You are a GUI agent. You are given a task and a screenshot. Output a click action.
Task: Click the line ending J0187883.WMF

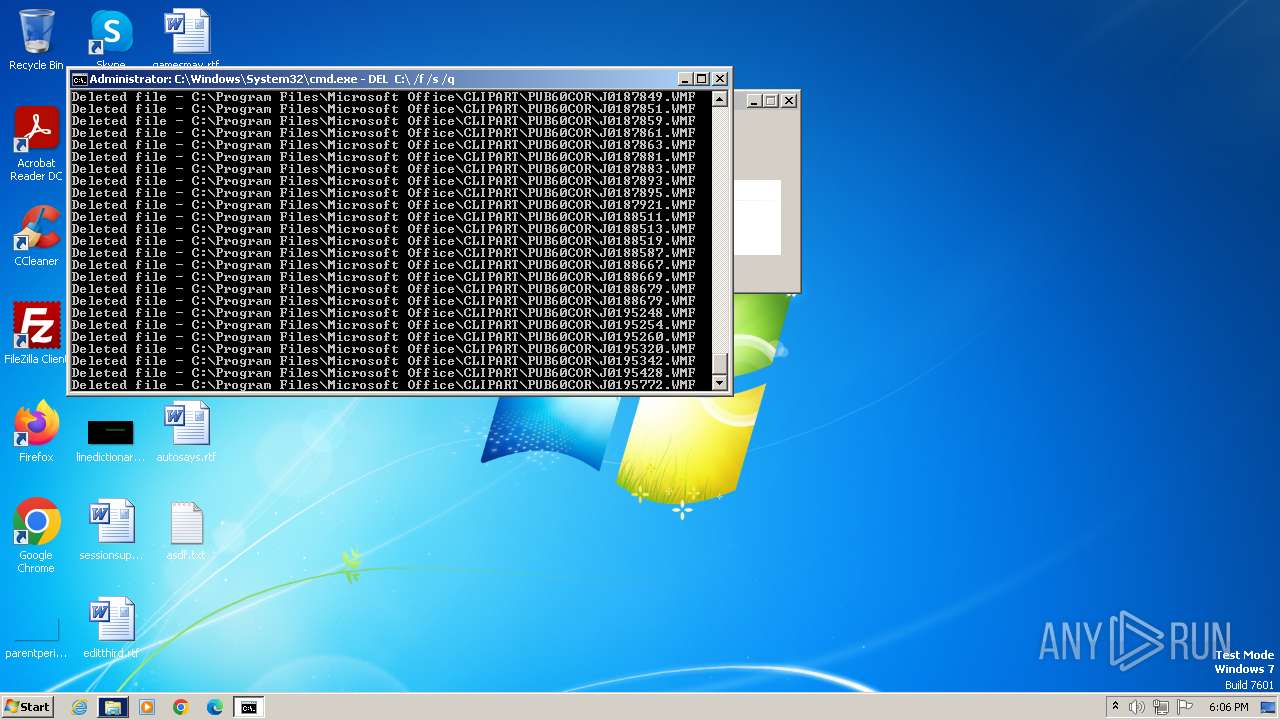384,169
